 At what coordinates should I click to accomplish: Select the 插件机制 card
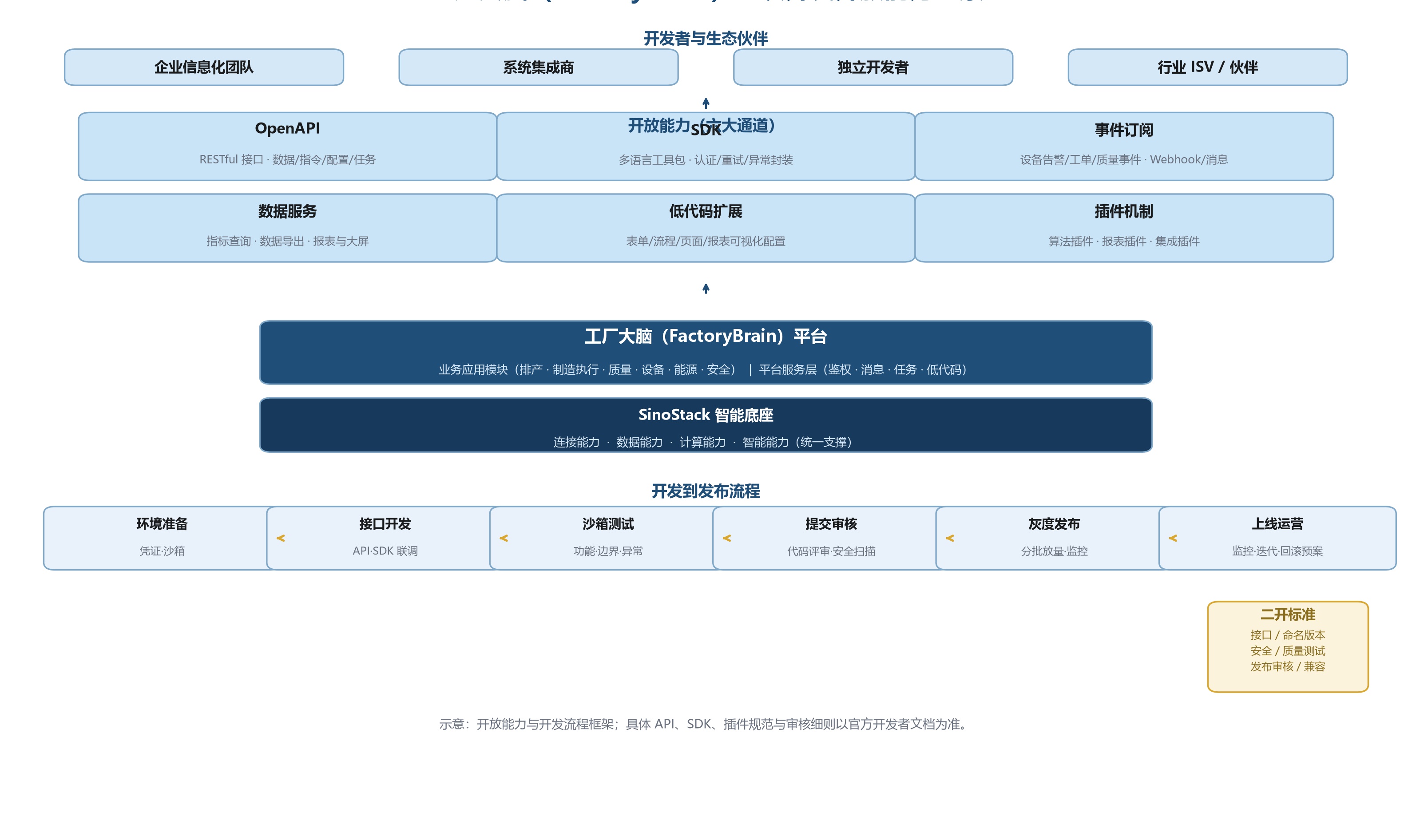point(1124,228)
